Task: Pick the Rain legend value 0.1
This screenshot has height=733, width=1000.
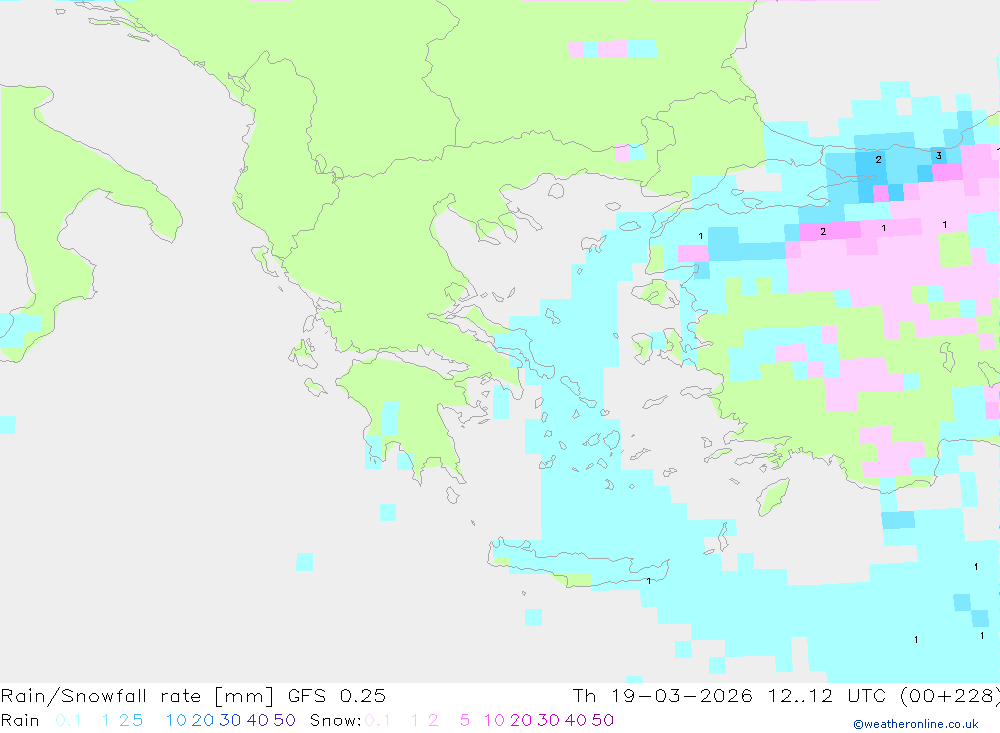Action: point(68,720)
